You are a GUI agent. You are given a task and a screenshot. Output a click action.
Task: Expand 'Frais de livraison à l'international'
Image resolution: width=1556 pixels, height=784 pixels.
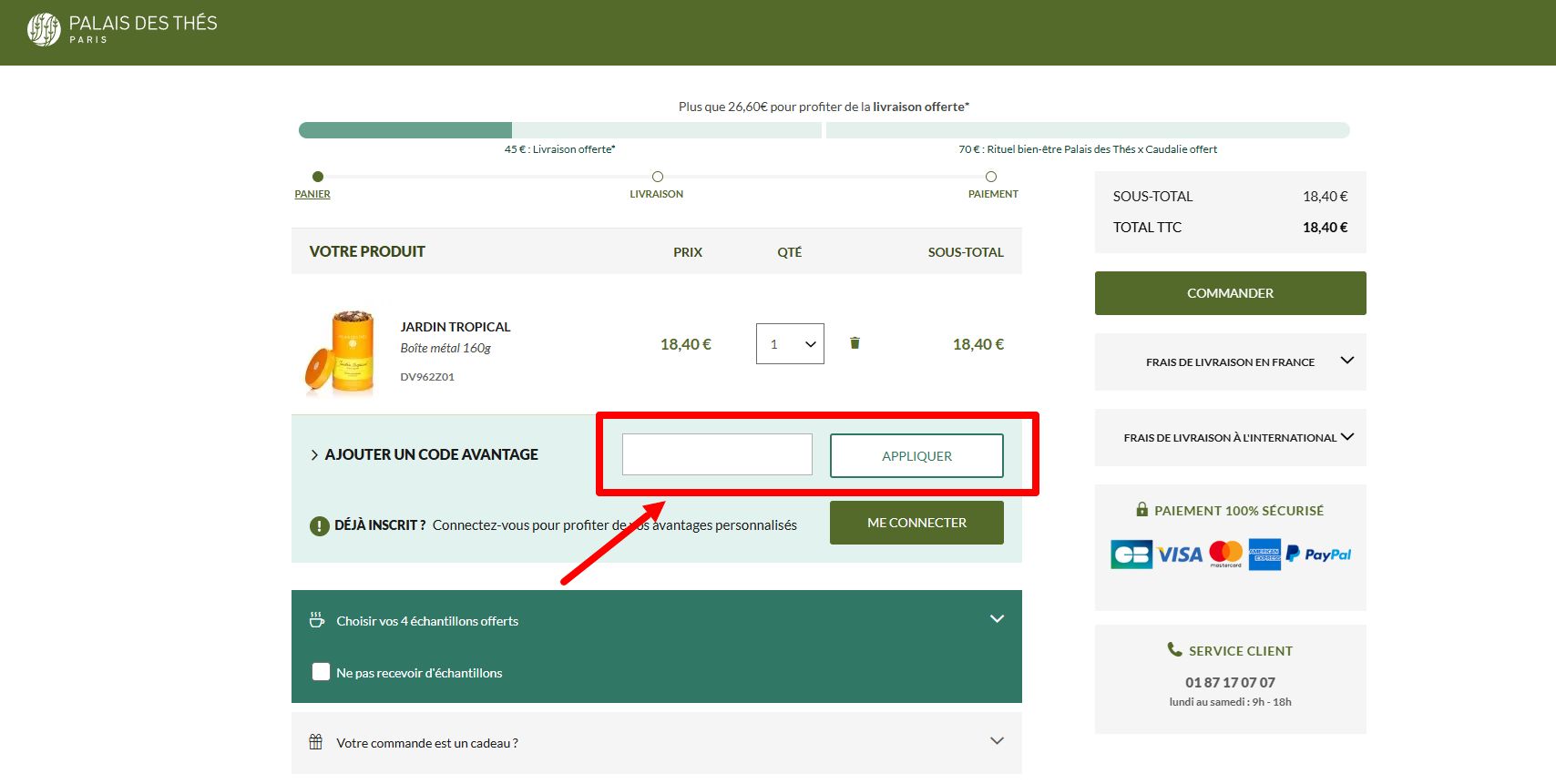1231,437
